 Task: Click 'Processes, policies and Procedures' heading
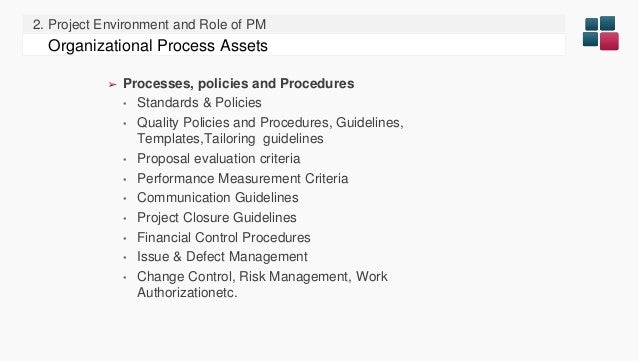[238, 83]
